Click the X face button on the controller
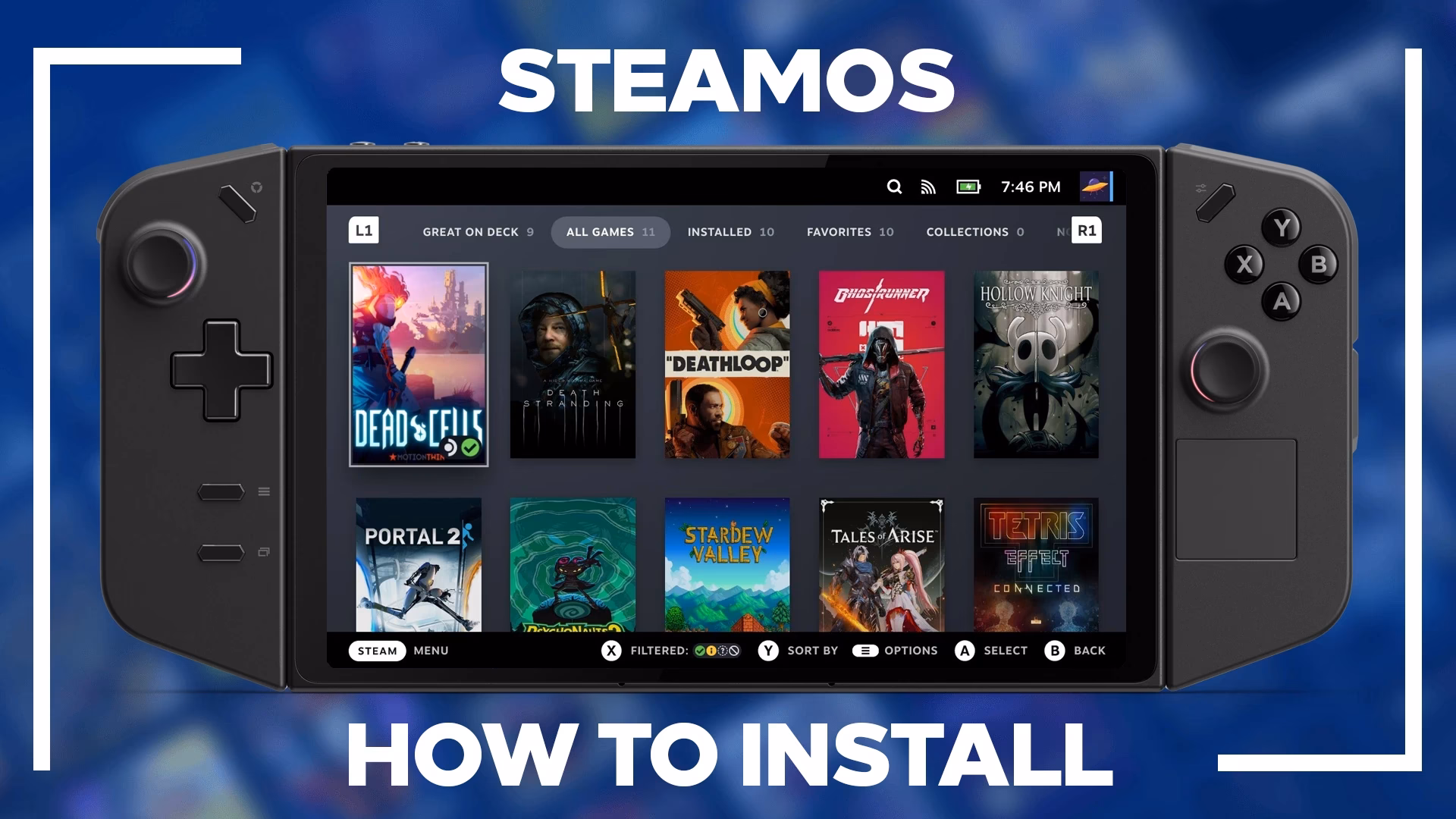Screen dimensions: 1456x819 [x=1244, y=265]
